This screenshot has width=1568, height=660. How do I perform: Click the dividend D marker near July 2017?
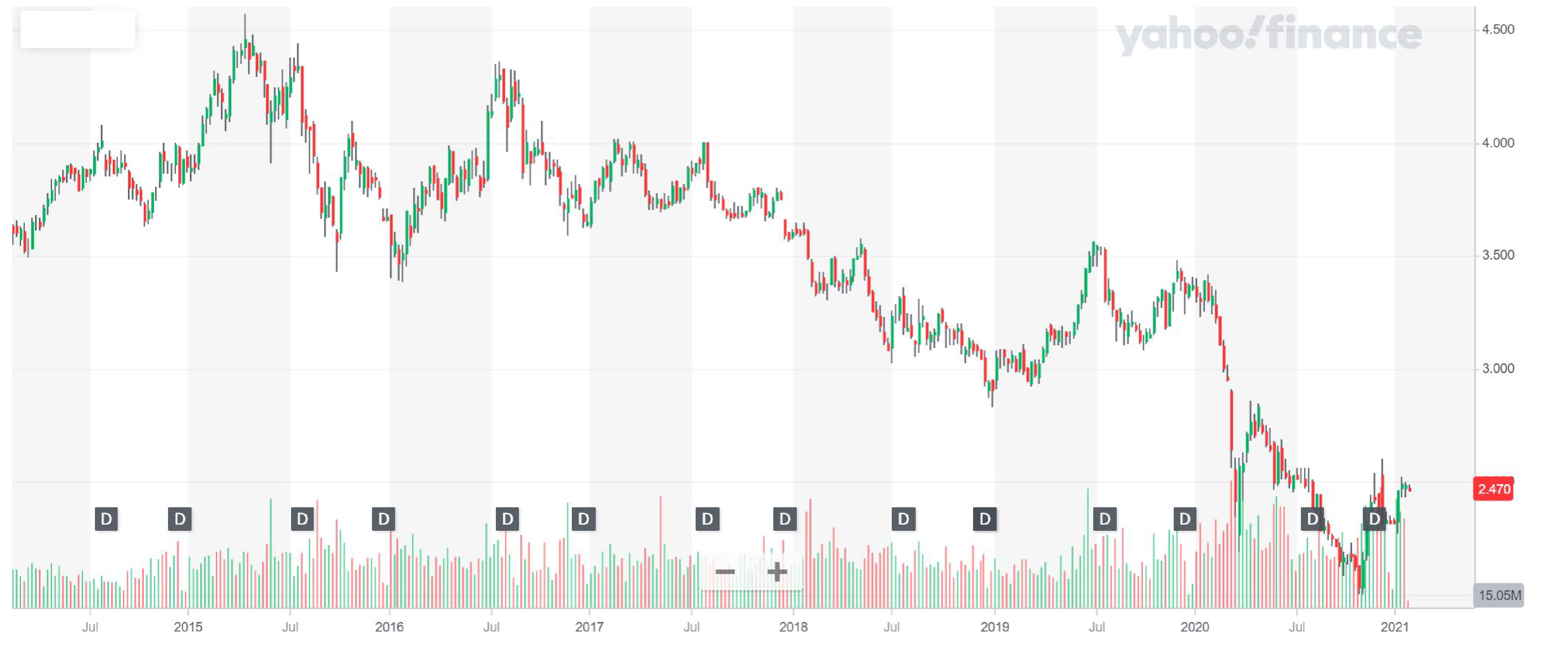click(707, 519)
